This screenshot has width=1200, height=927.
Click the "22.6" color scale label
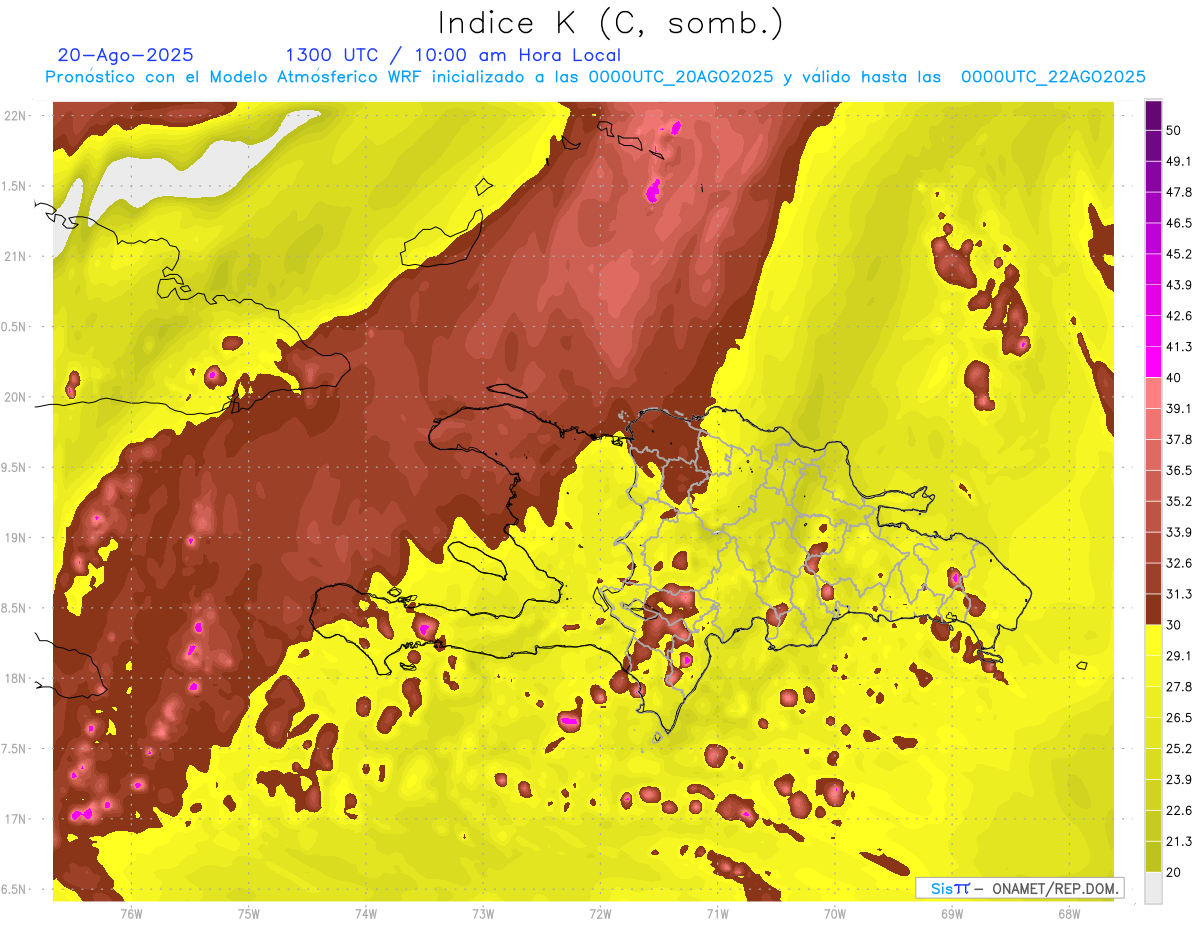1178,811
